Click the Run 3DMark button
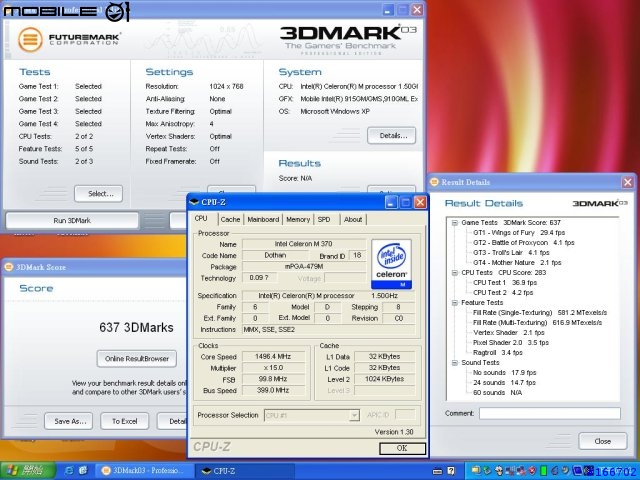 click(x=72, y=220)
